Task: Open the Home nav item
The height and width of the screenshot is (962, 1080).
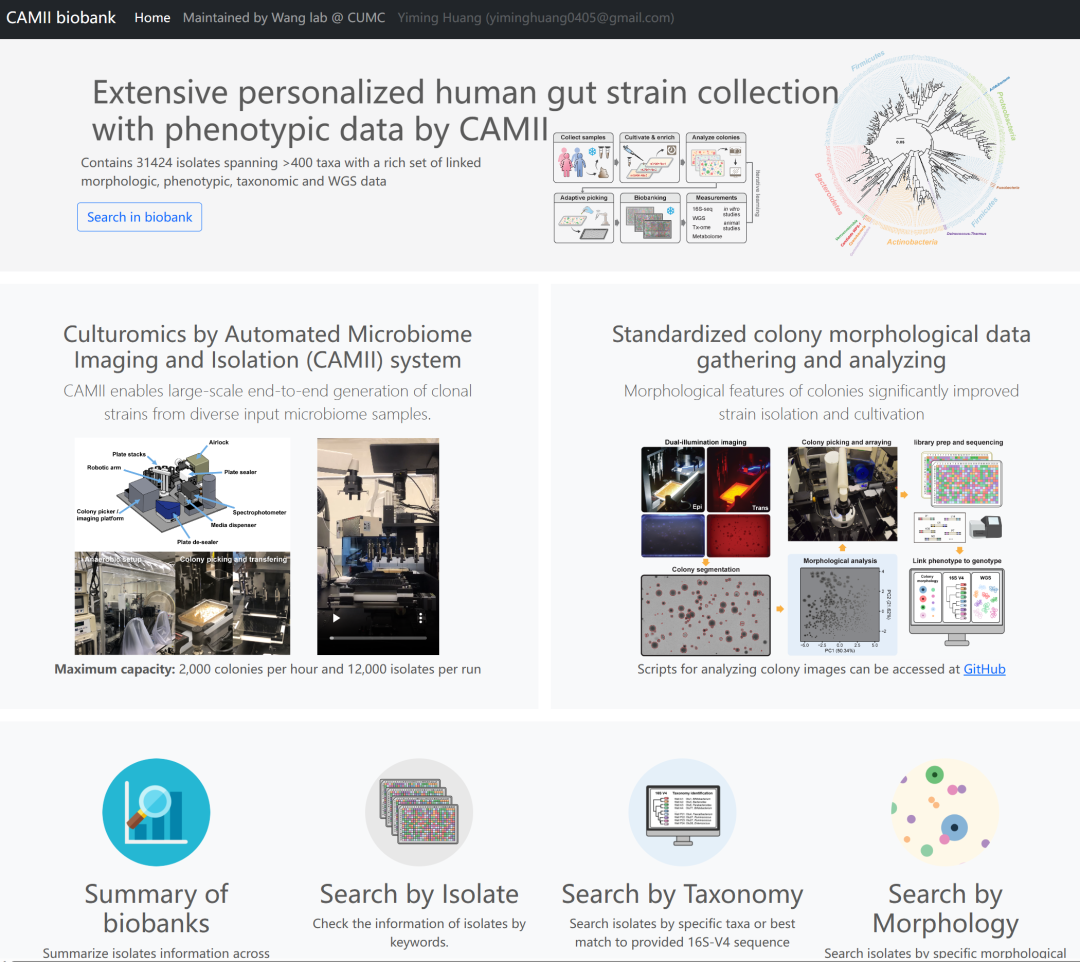Action: (x=152, y=18)
